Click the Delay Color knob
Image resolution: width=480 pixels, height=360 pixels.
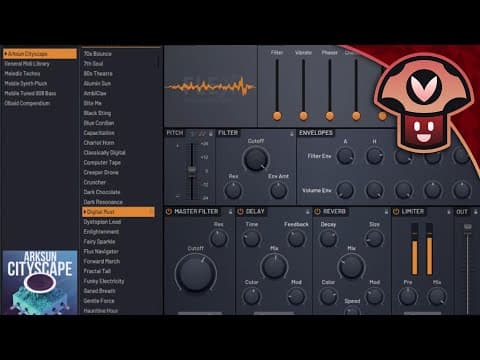pyautogui.click(x=251, y=296)
